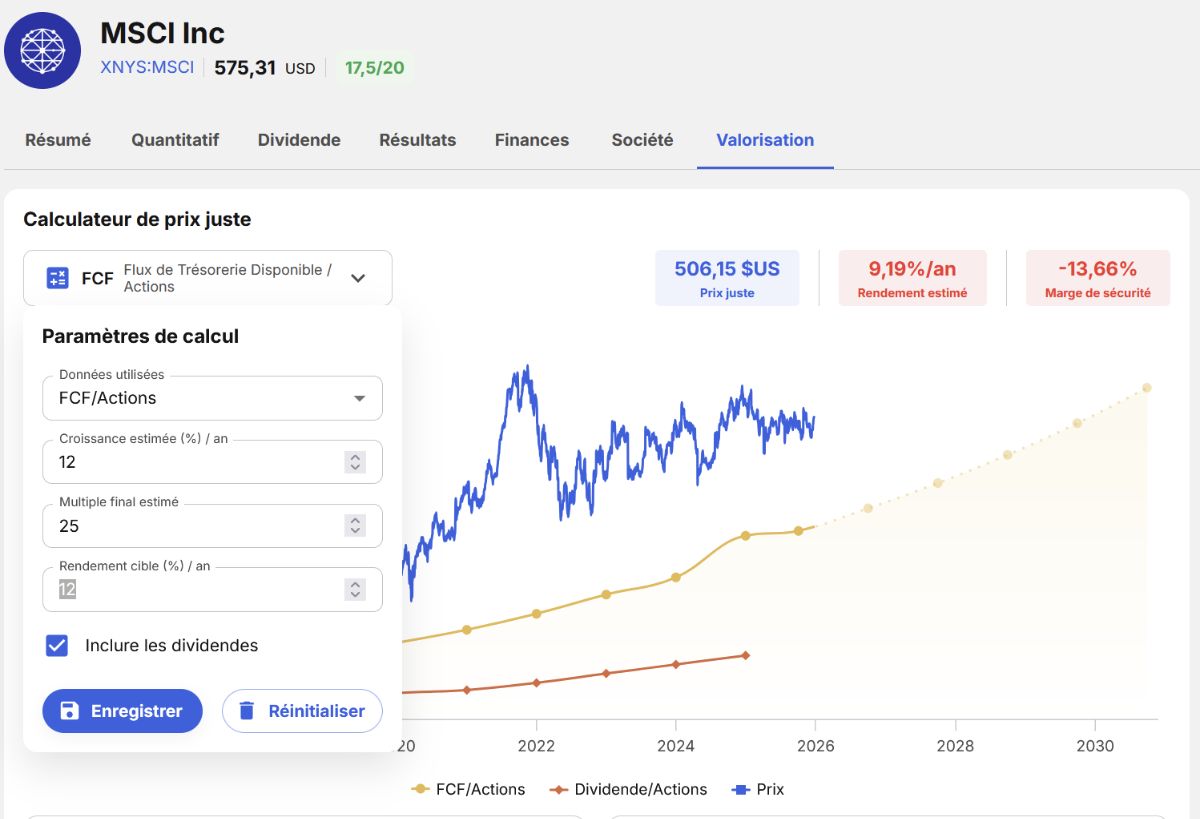Click the -13,66% Marge de sécurité box

pos(1098,278)
